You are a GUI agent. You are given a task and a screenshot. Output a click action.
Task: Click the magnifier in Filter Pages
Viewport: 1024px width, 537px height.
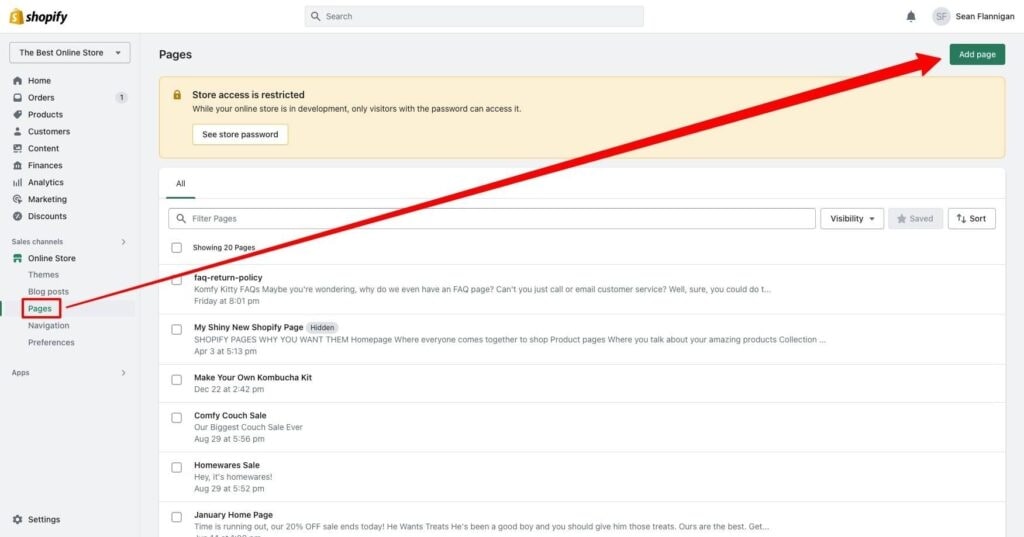coord(181,218)
